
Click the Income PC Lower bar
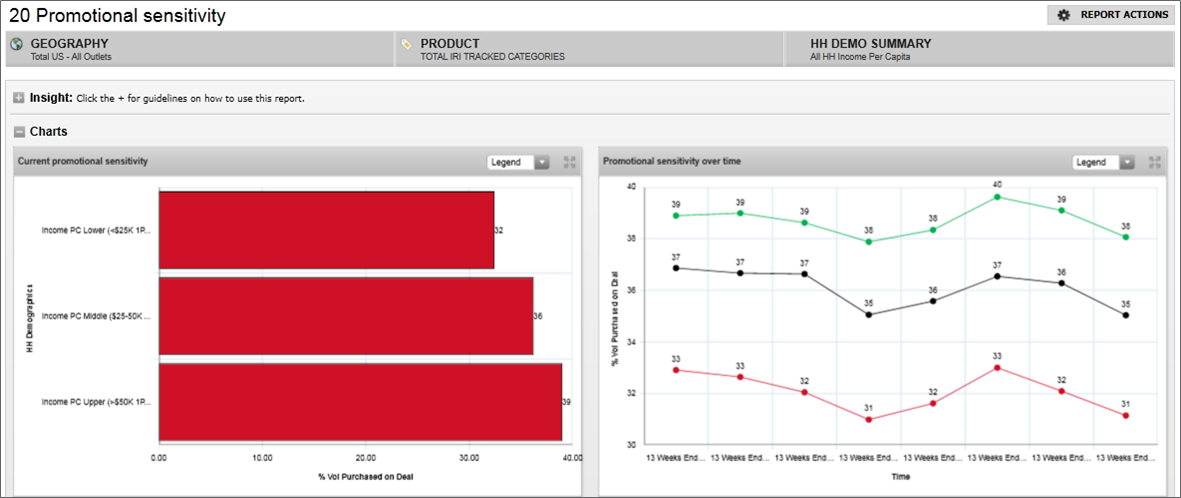326,230
